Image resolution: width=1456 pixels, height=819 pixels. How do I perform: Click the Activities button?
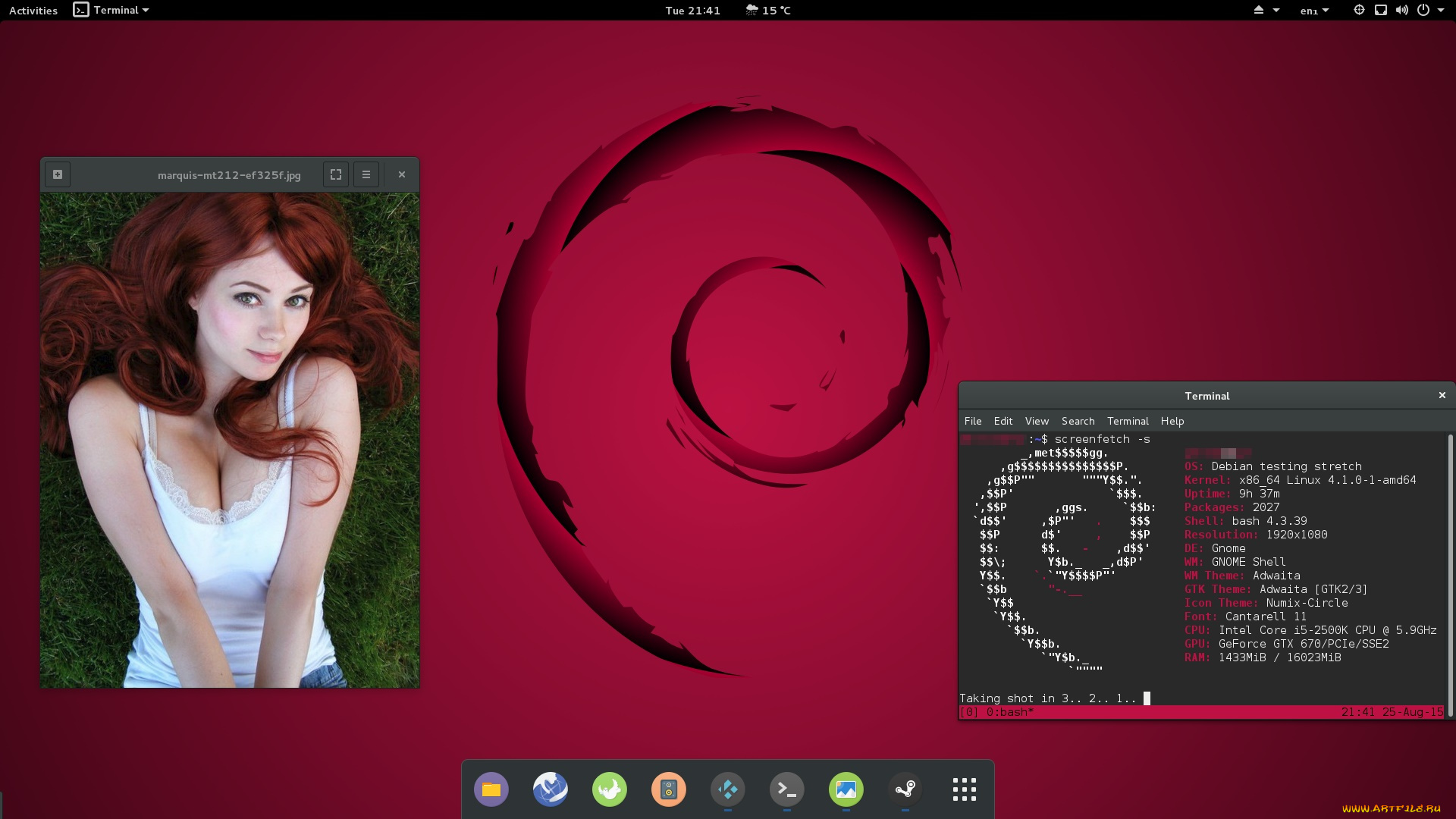click(33, 10)
